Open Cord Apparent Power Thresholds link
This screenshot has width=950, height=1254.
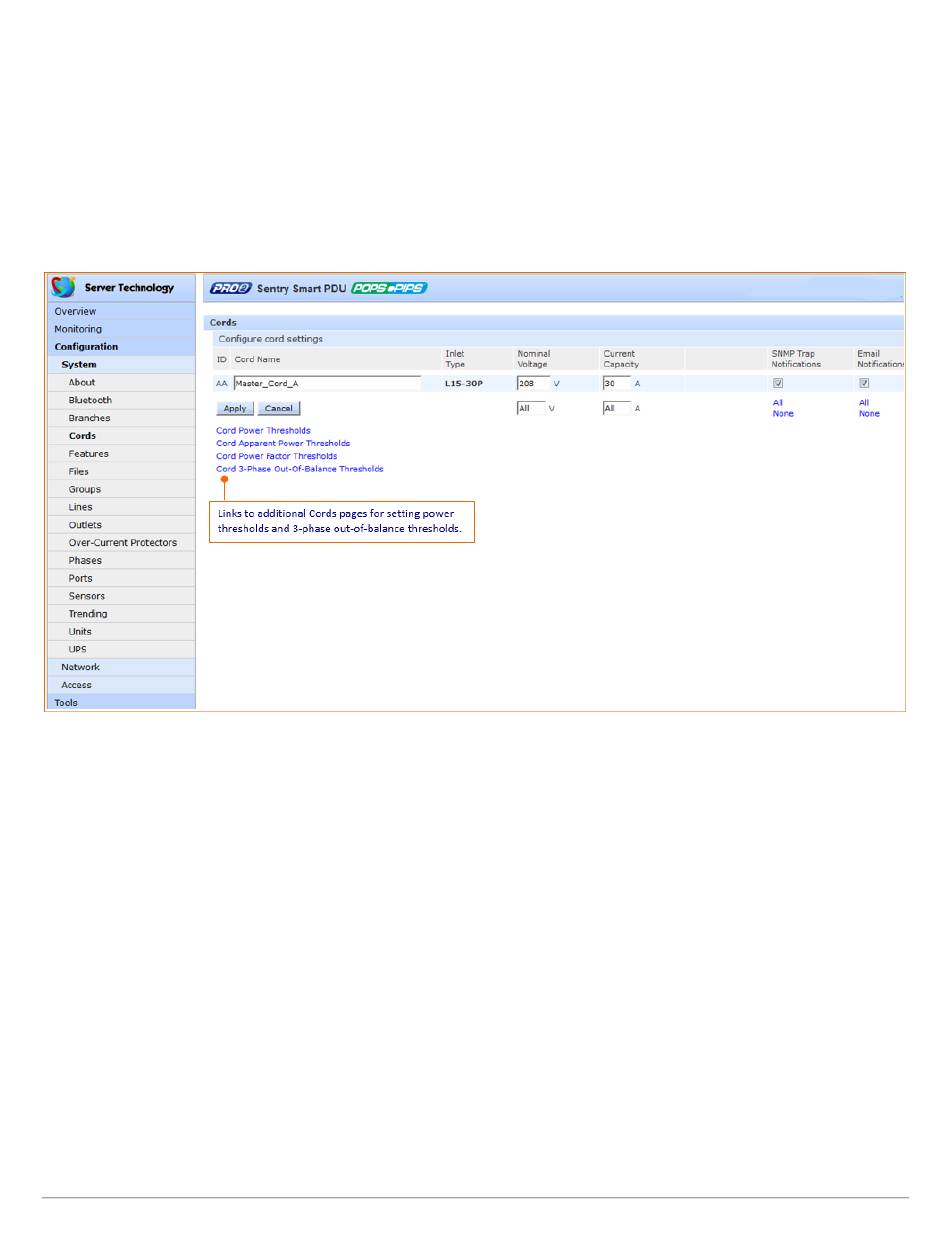tap(283, 443)
